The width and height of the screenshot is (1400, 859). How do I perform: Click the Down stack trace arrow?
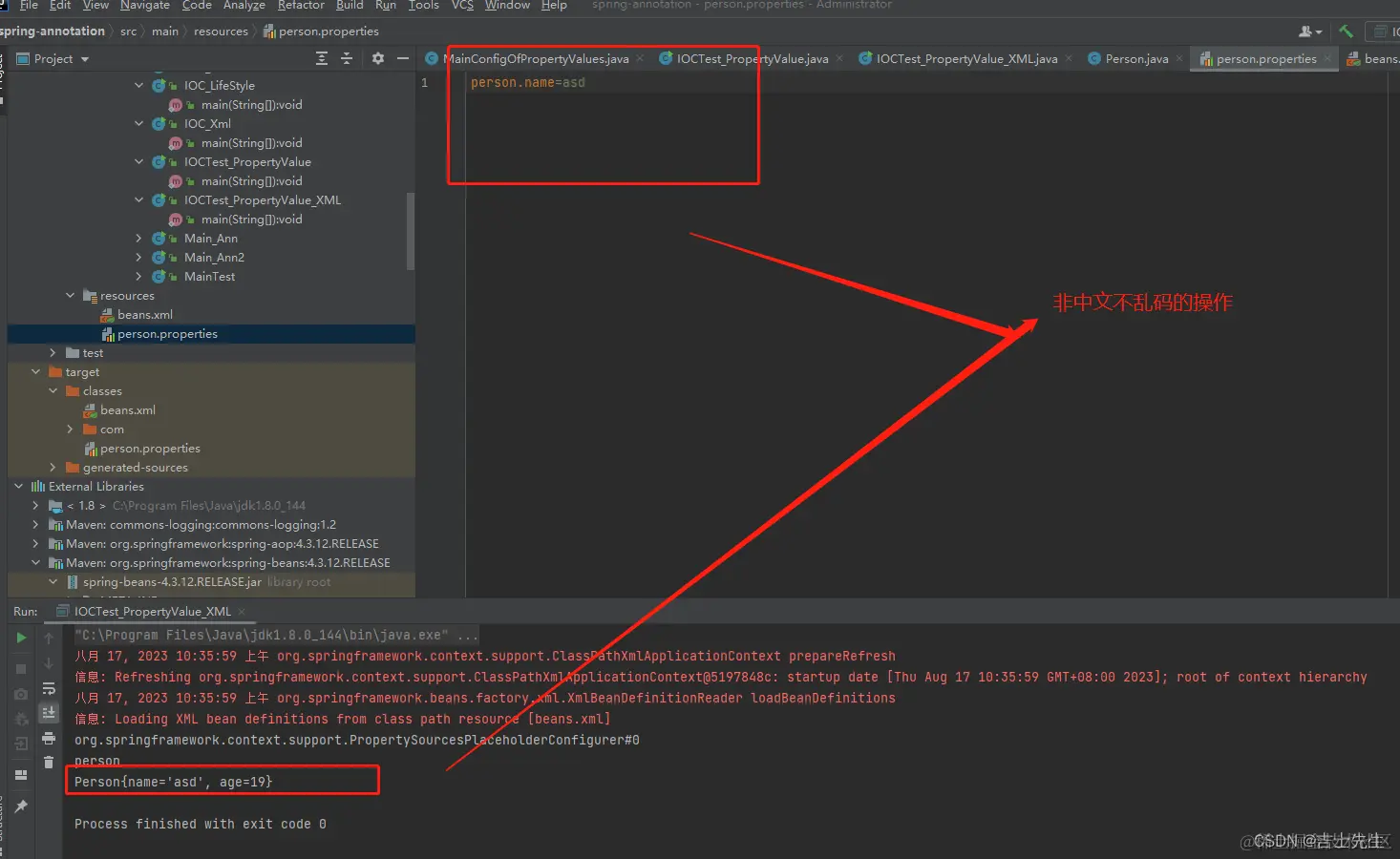coord(49,663)
